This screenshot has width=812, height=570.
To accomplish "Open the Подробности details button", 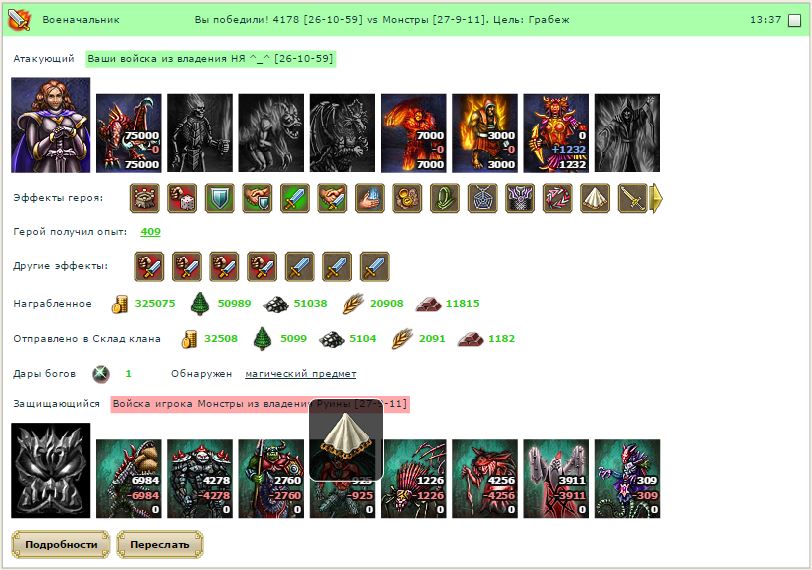I will (x=61, y=545).
